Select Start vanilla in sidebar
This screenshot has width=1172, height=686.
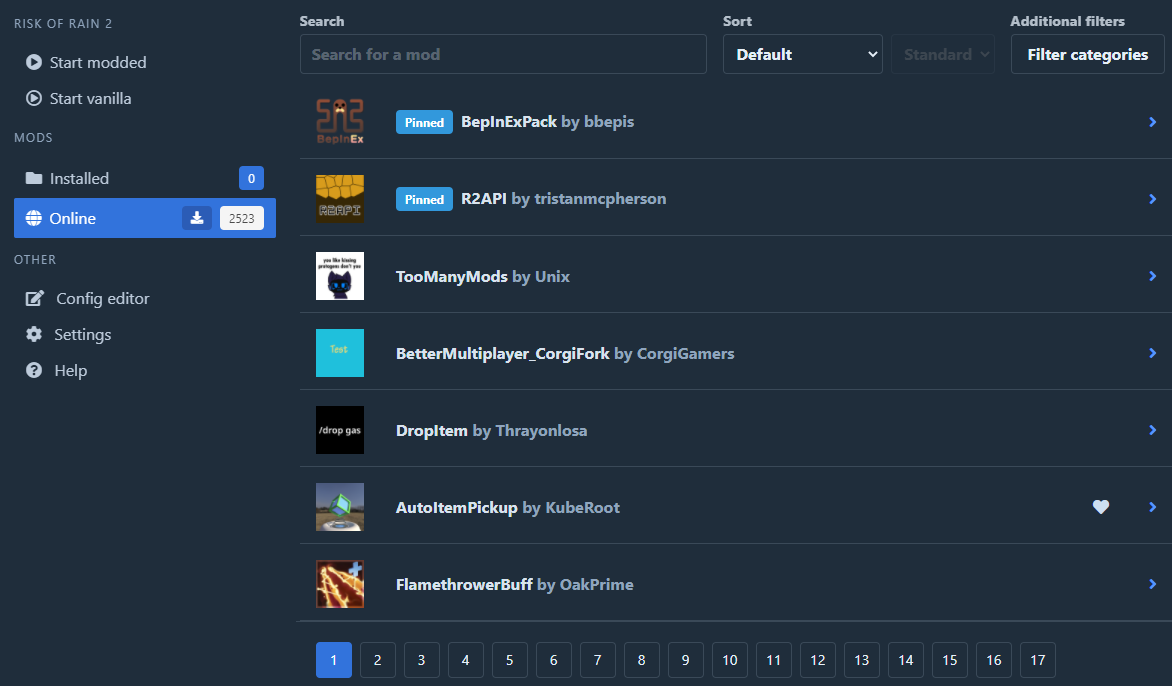(144, 98)
